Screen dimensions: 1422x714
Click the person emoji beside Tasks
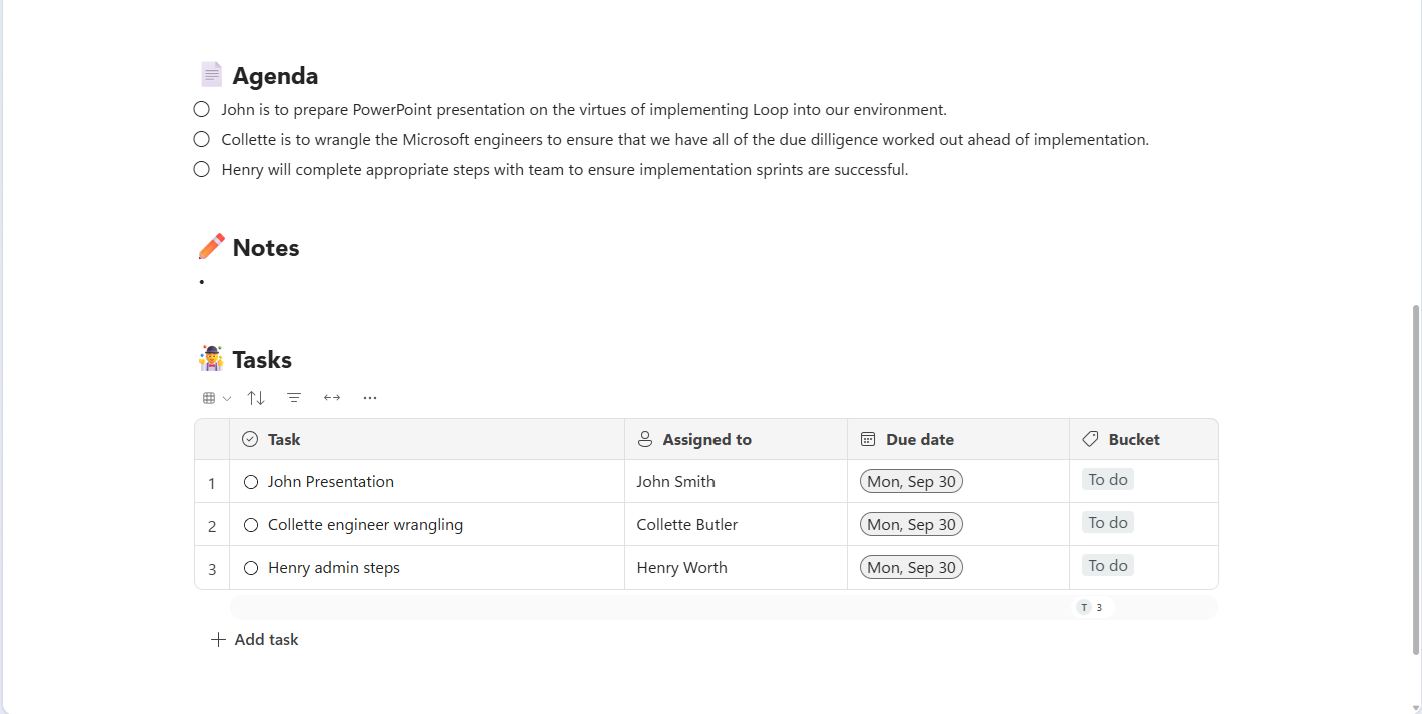[211, 358]
